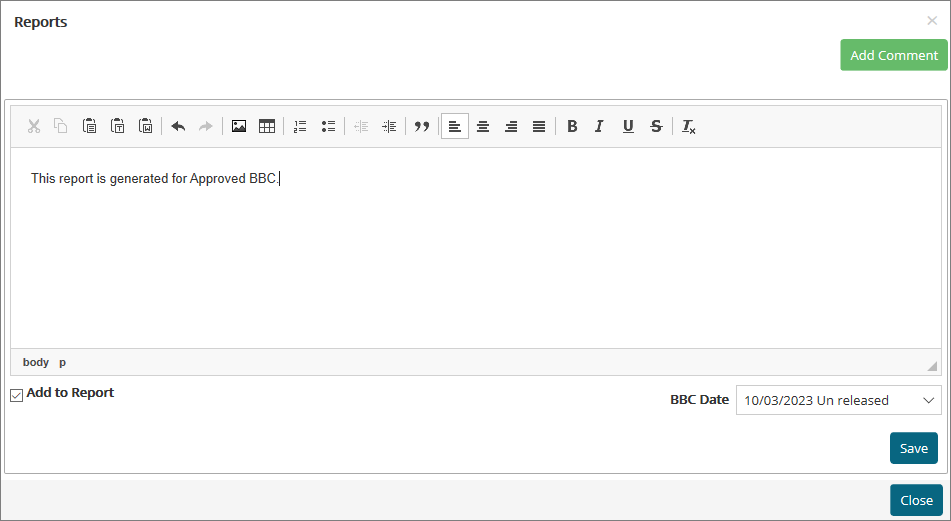Click the Paste icon in editor toolbar
This screenshot has width=951, height=521.
tap(90, 126)
